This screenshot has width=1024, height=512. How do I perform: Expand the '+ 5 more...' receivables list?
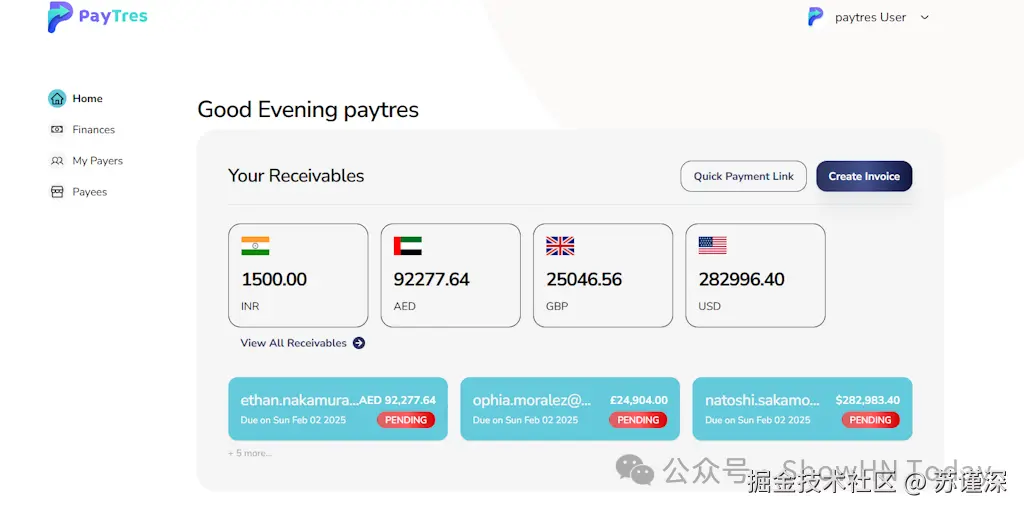[250, 453]
